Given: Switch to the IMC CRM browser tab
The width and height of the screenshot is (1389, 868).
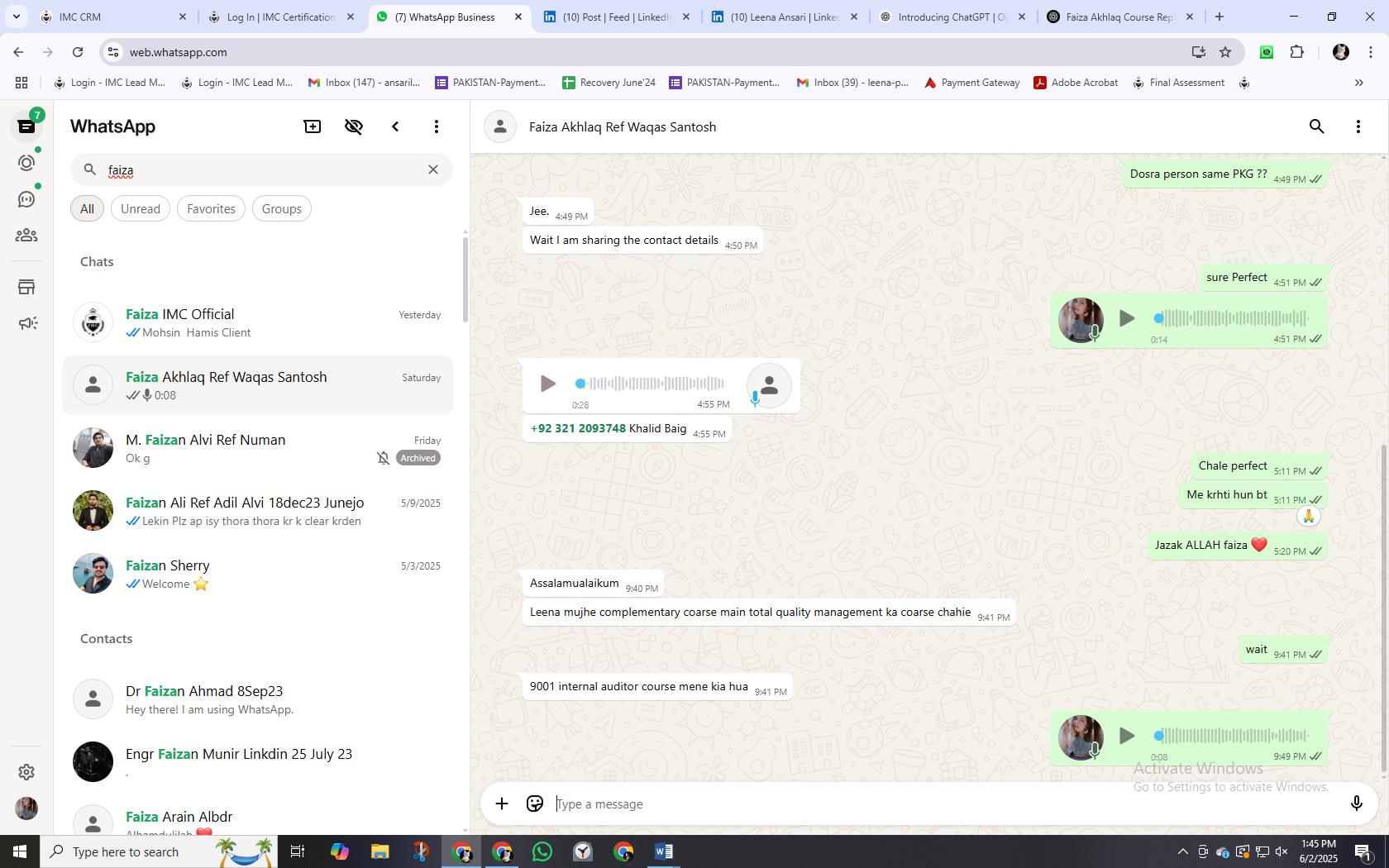Looking at the screenshot, I should point(114,17).
